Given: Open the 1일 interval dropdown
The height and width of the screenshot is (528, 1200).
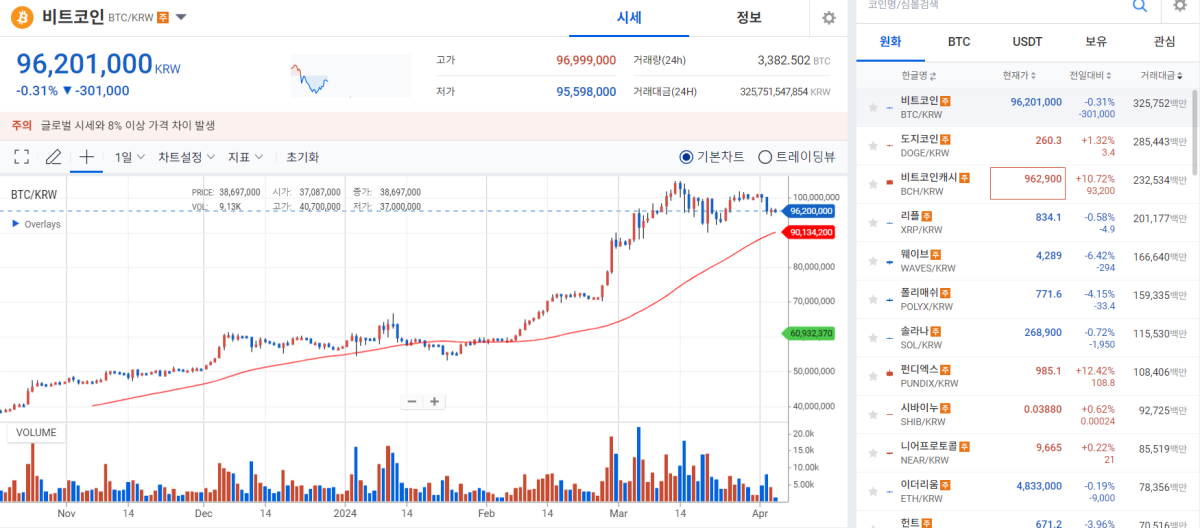Looking at the screenshot, I should pos(129,157).
